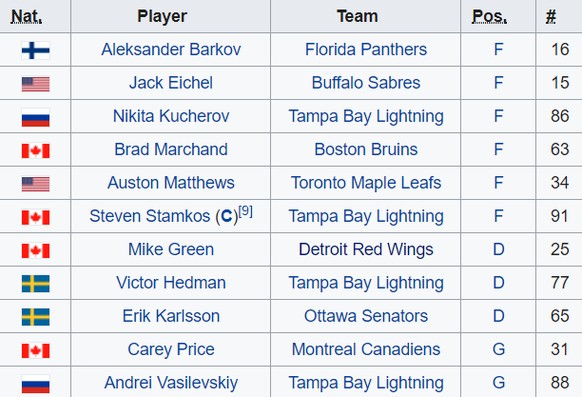Click Russian flag next to Andrei Vasilevskiy
582x397 pixels.
[36, 384]
